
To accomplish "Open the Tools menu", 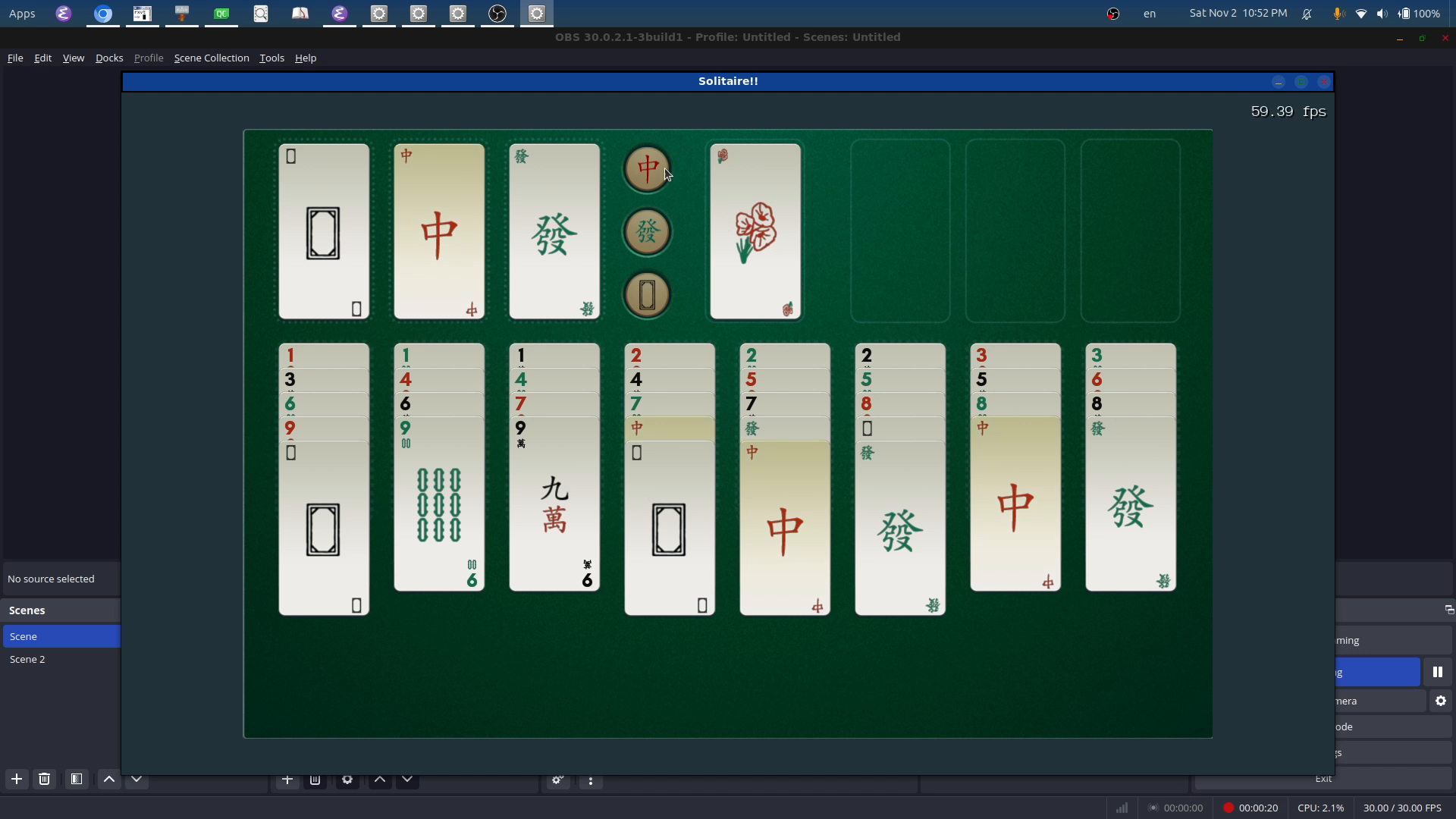I will [271, 58].
